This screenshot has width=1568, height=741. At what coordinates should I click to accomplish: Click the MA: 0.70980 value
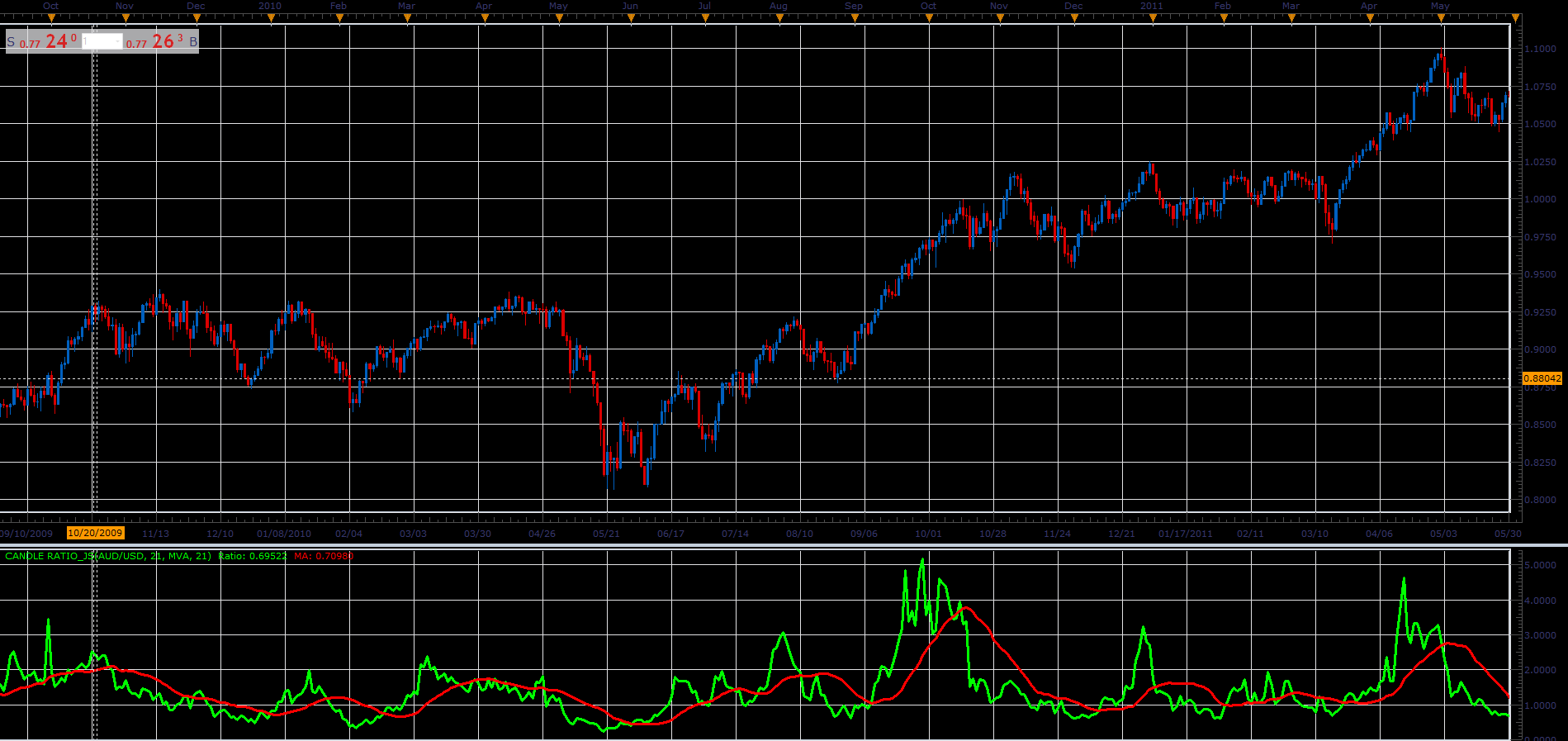click(x=324, y=556)
